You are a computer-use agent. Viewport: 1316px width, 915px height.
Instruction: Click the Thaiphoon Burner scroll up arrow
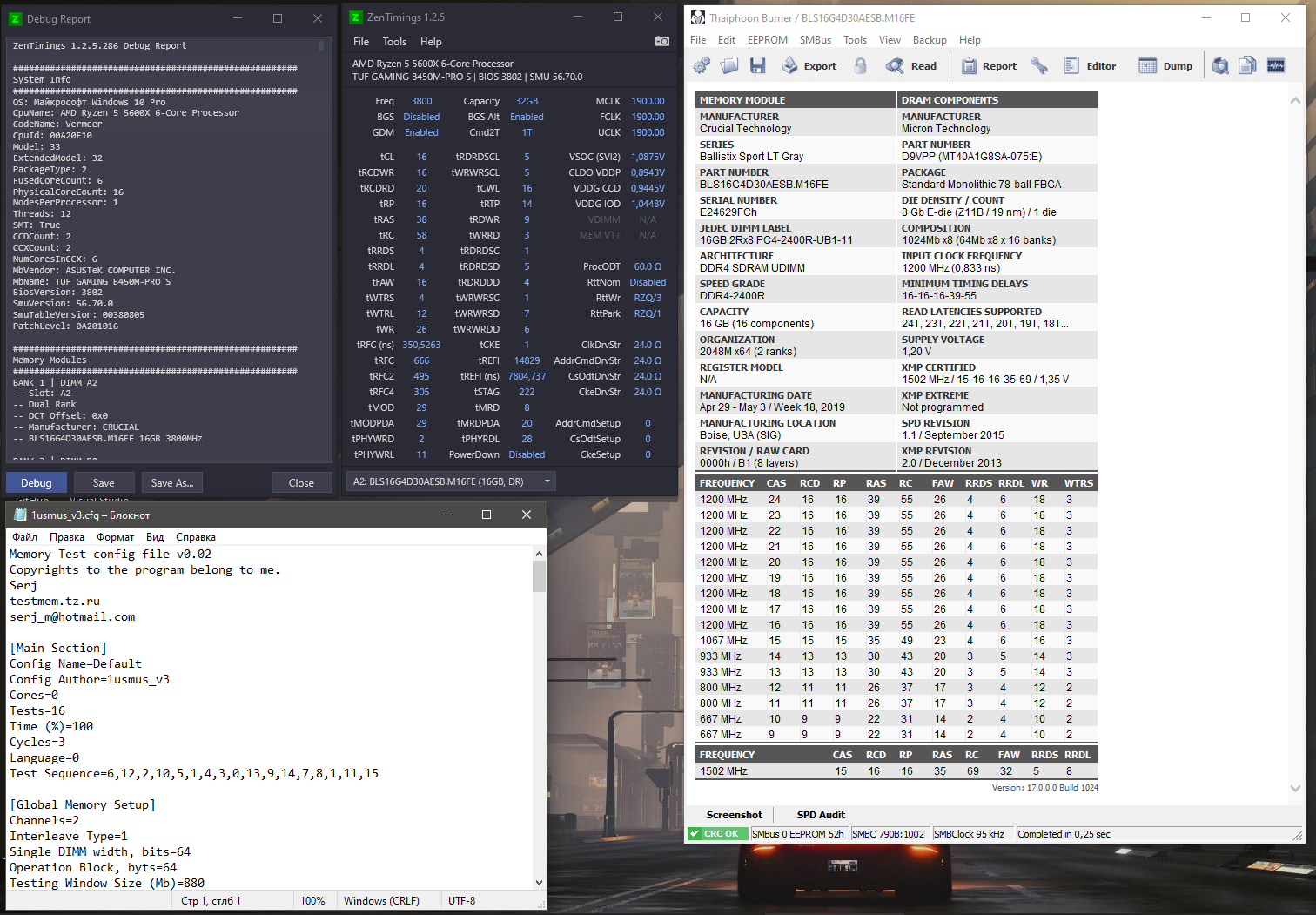click(1295, 101)
